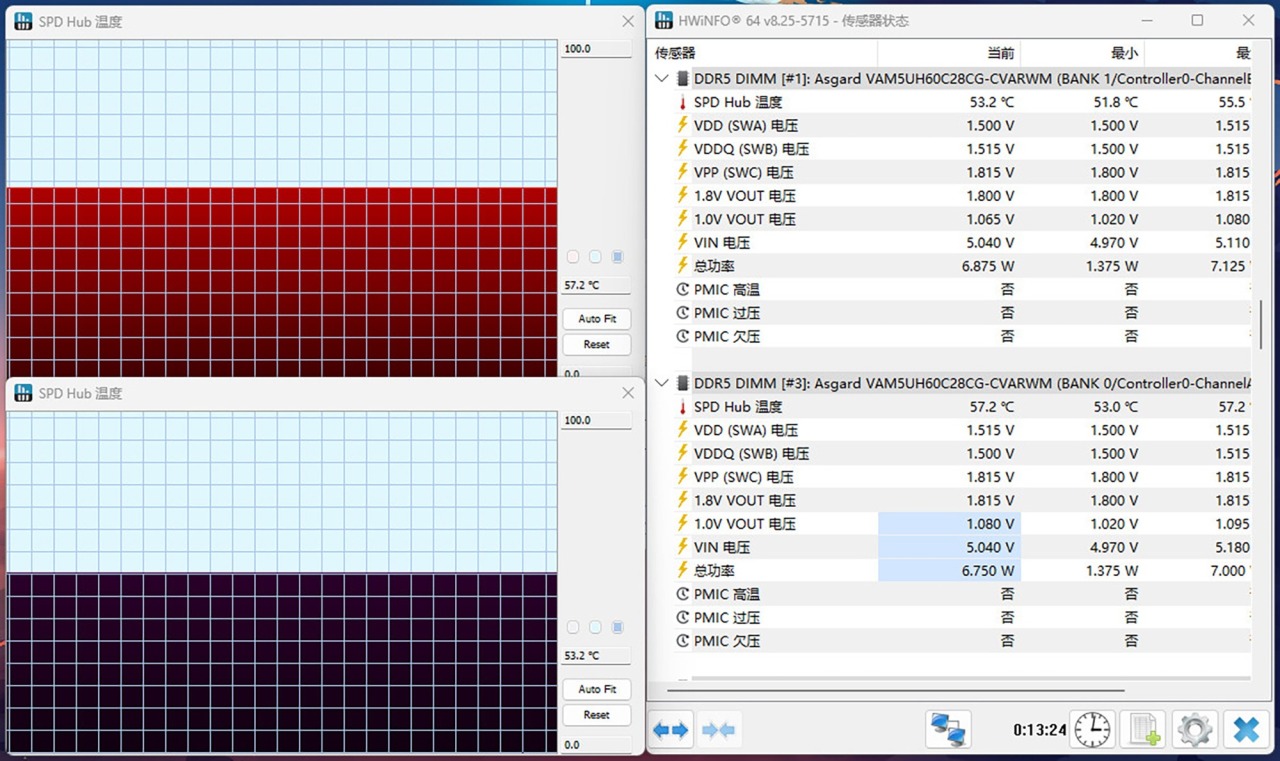This screenshot has height=761, width=1280.
Task: Toggle the dark blue box in top graph
Action: point(617,257)
